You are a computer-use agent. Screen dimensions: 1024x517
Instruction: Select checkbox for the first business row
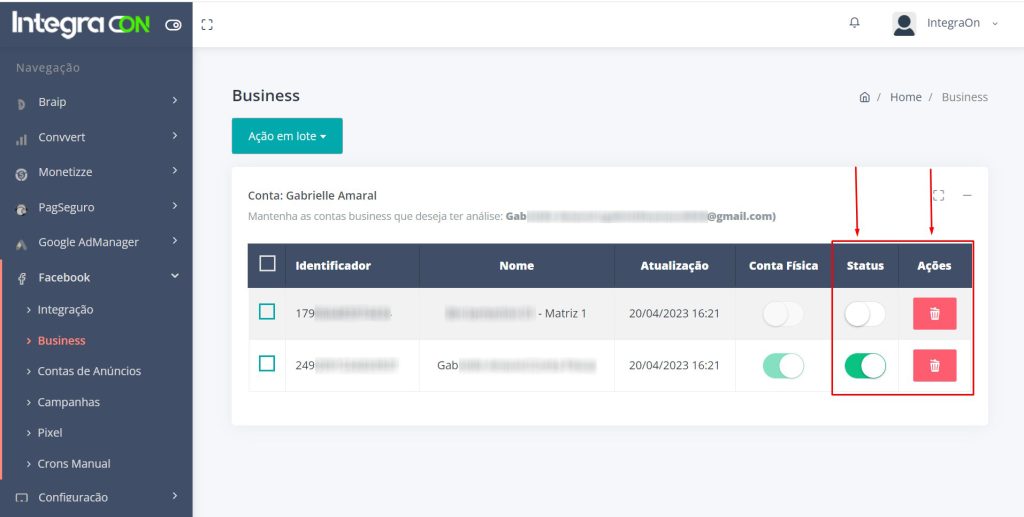267,312
